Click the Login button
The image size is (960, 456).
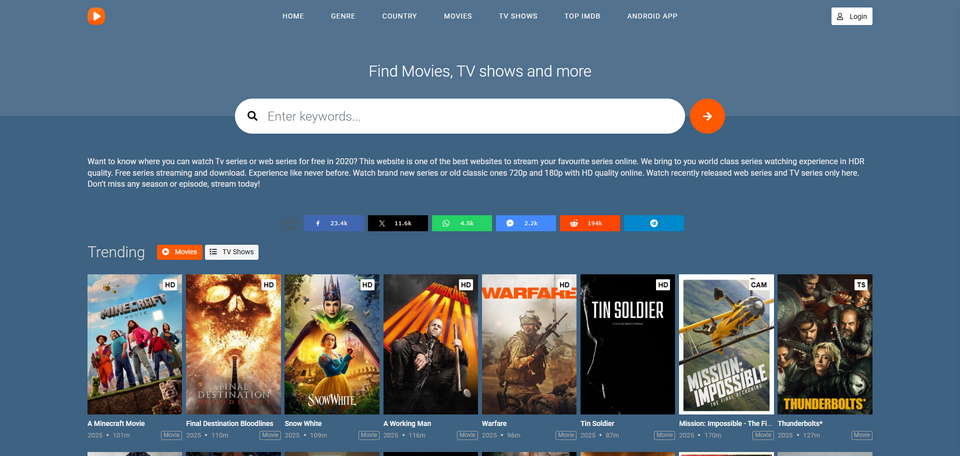(852, 17)
